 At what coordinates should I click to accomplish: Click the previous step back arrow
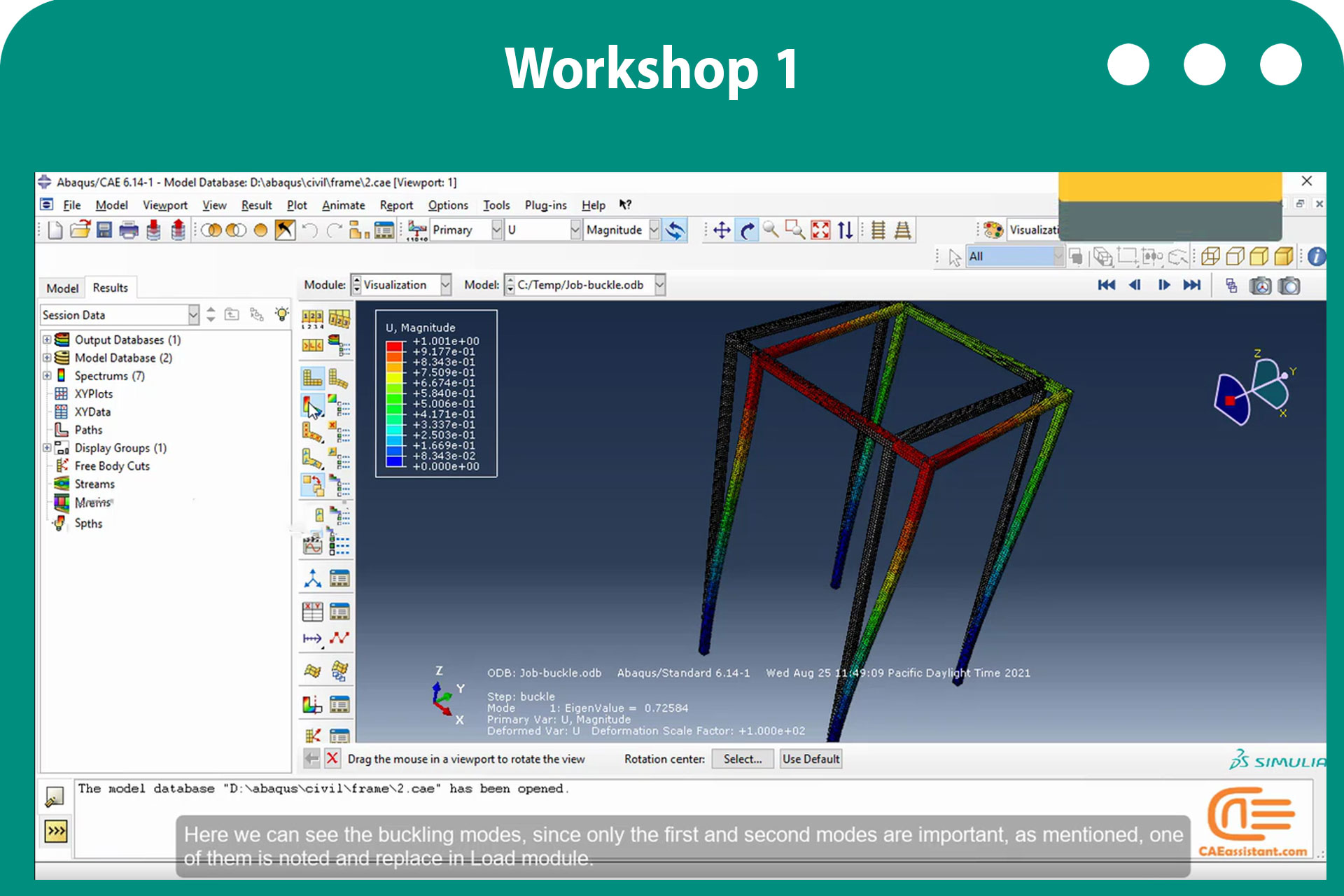tap(311, 758)
